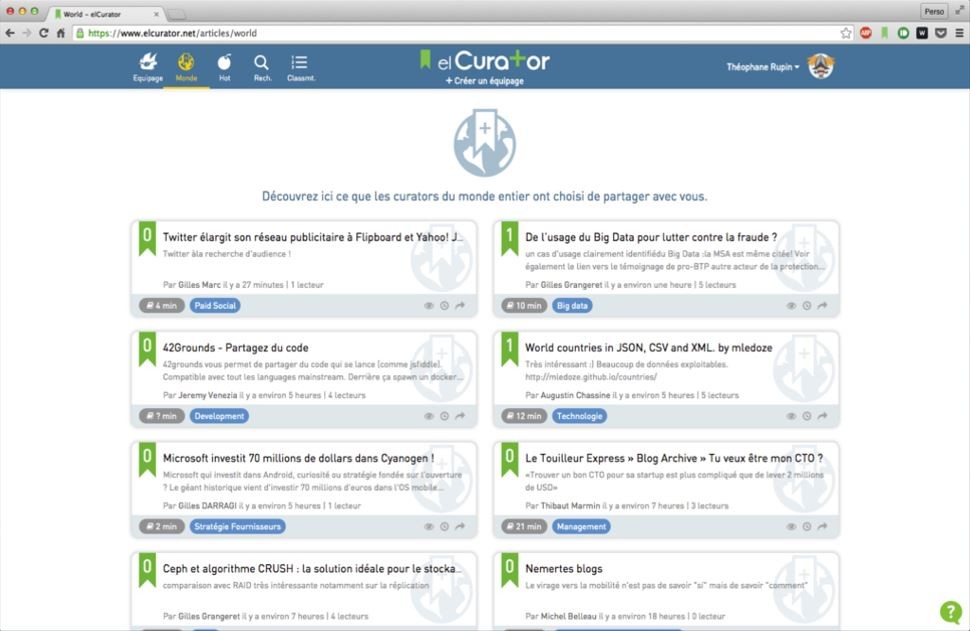Open the Nemertes blogs article

(564, 569)
